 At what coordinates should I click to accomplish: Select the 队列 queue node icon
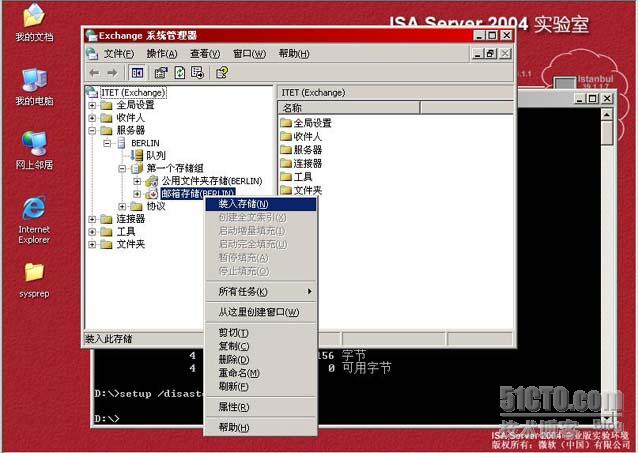[137, 155]
